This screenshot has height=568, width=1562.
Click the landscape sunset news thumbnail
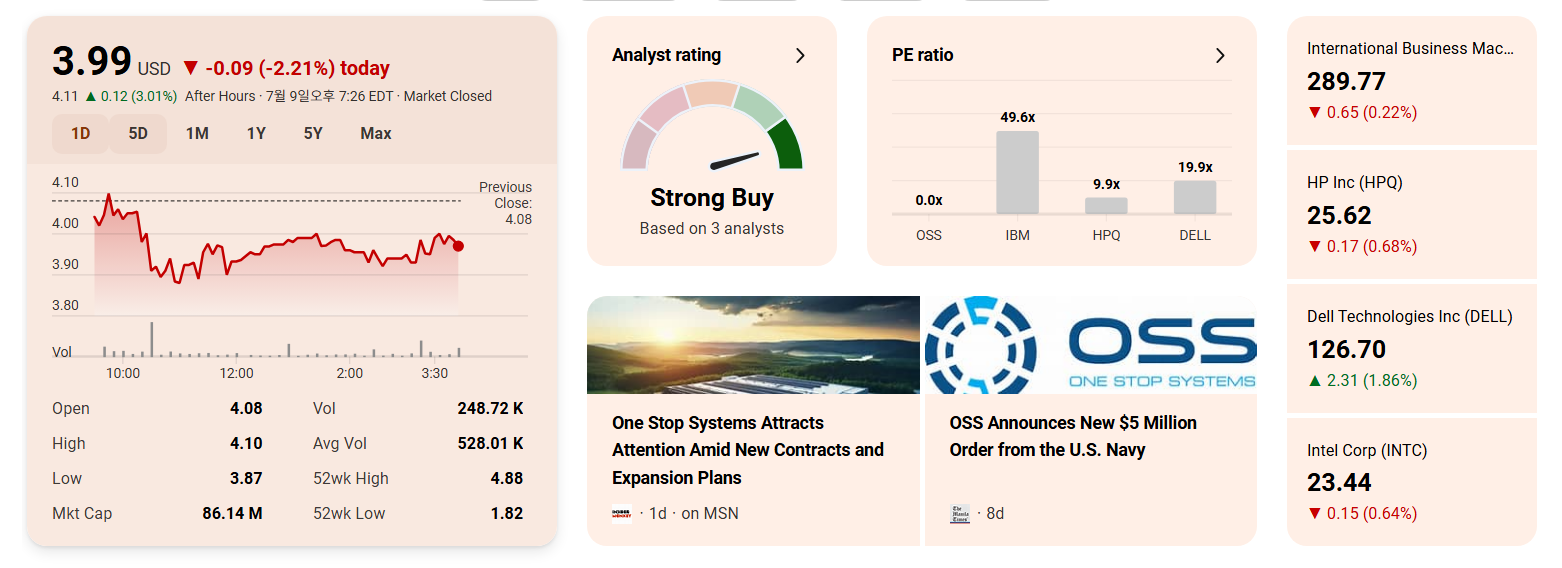[x=753, y=345]
